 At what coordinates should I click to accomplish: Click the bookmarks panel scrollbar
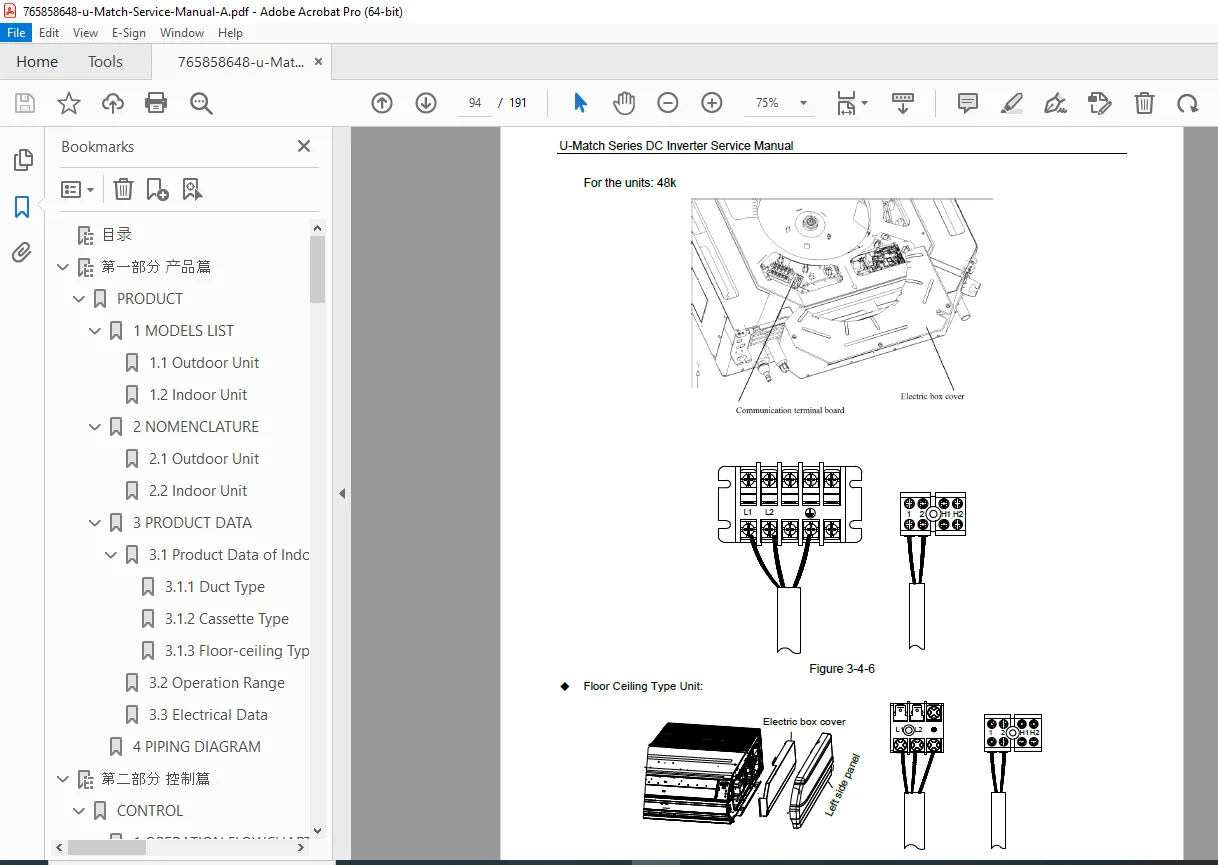(x=318, y=270)
